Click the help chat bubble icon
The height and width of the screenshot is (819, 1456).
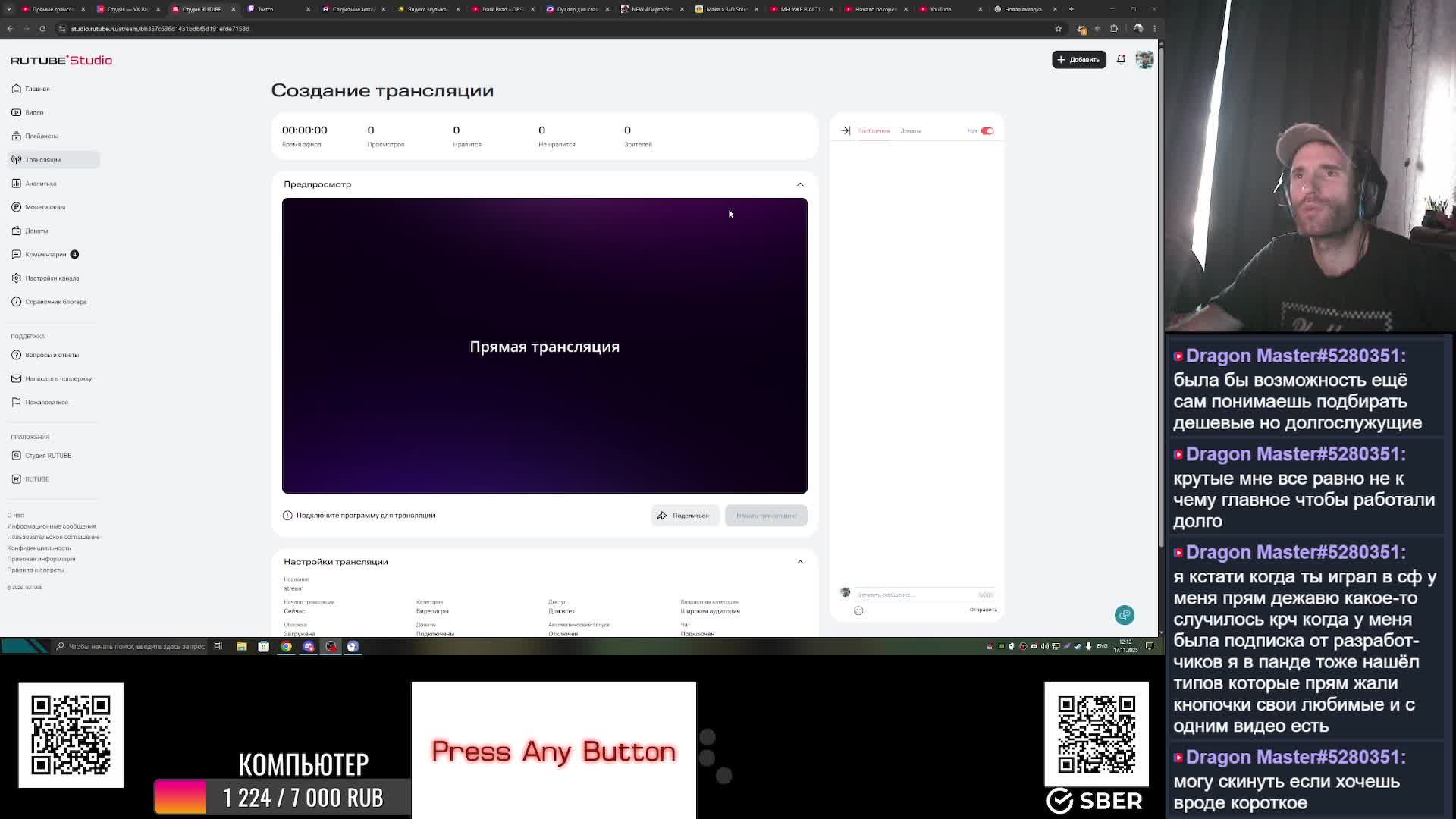point(1124,615)
